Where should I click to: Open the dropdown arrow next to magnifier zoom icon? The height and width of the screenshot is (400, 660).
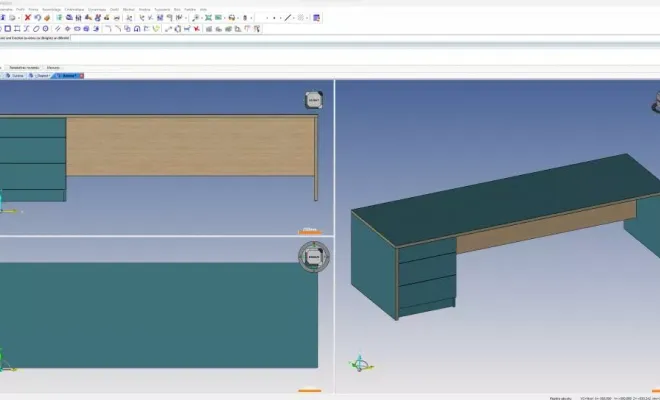click(202, 18)
